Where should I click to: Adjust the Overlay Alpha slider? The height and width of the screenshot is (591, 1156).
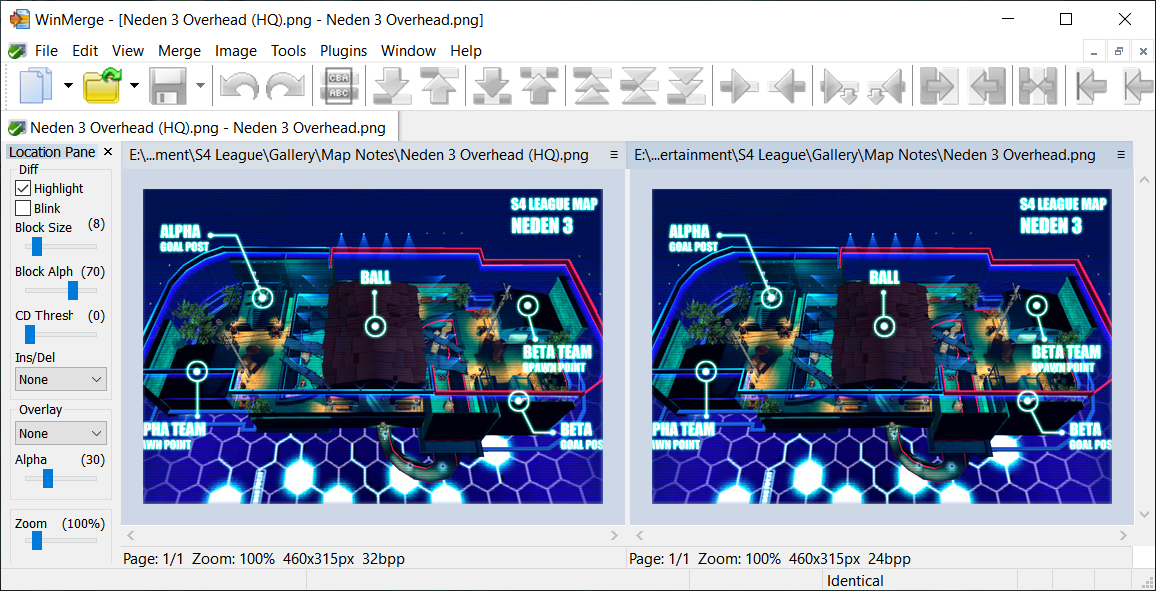[48, 479]
